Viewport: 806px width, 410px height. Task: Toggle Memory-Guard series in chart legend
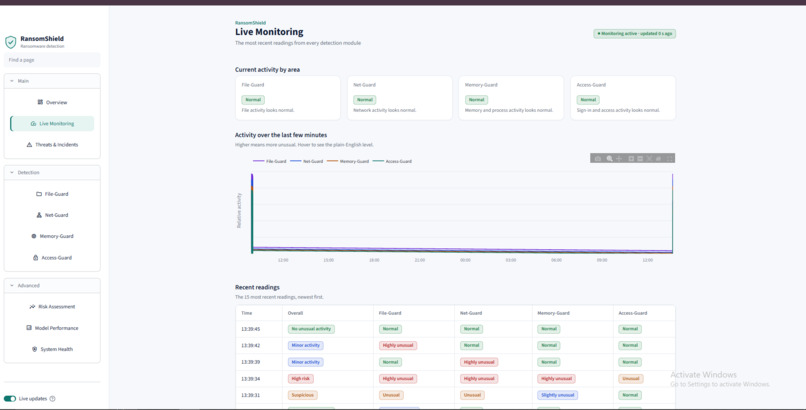click(x=348, y=161)
